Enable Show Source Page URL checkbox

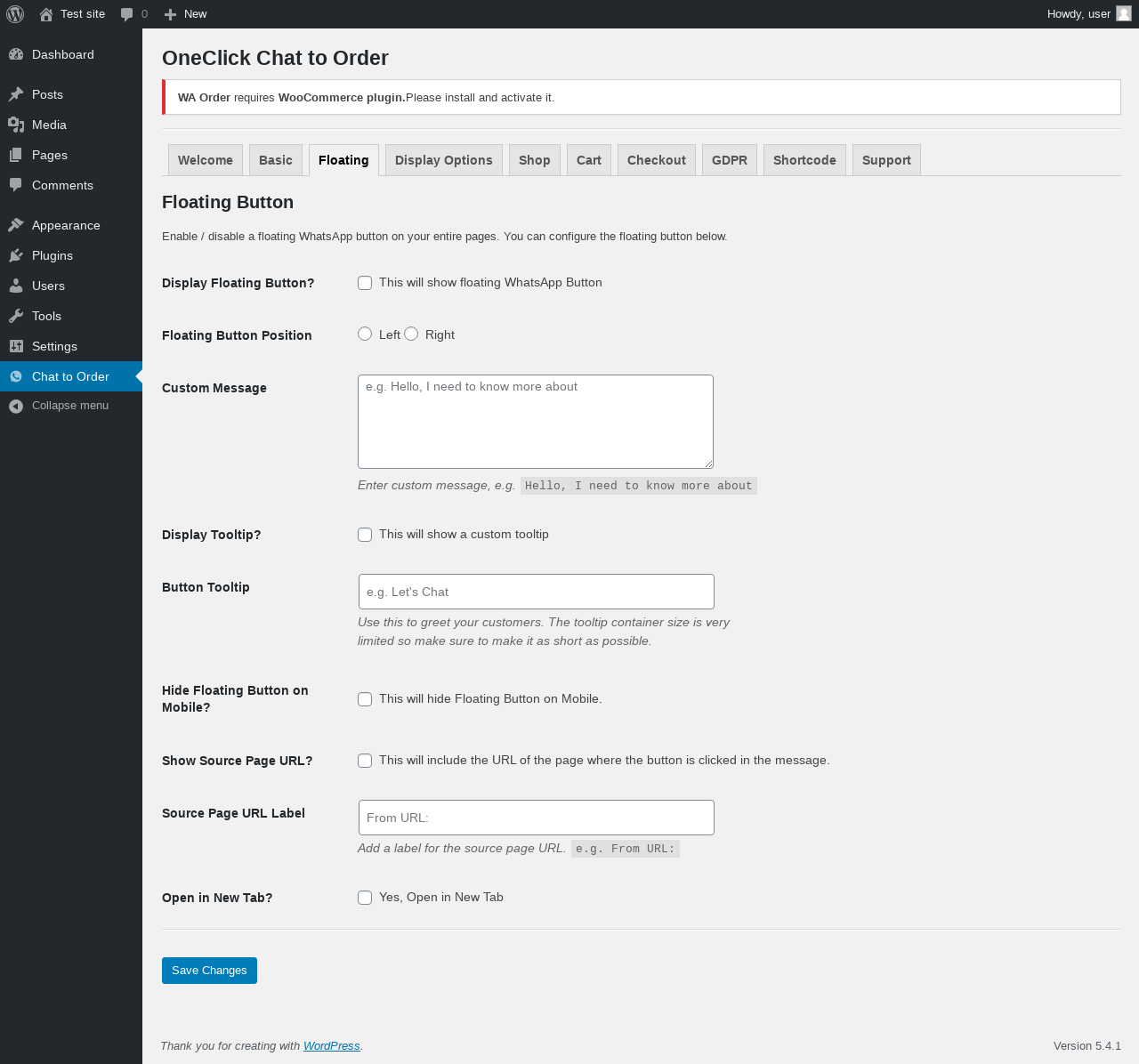coord(365,761)
